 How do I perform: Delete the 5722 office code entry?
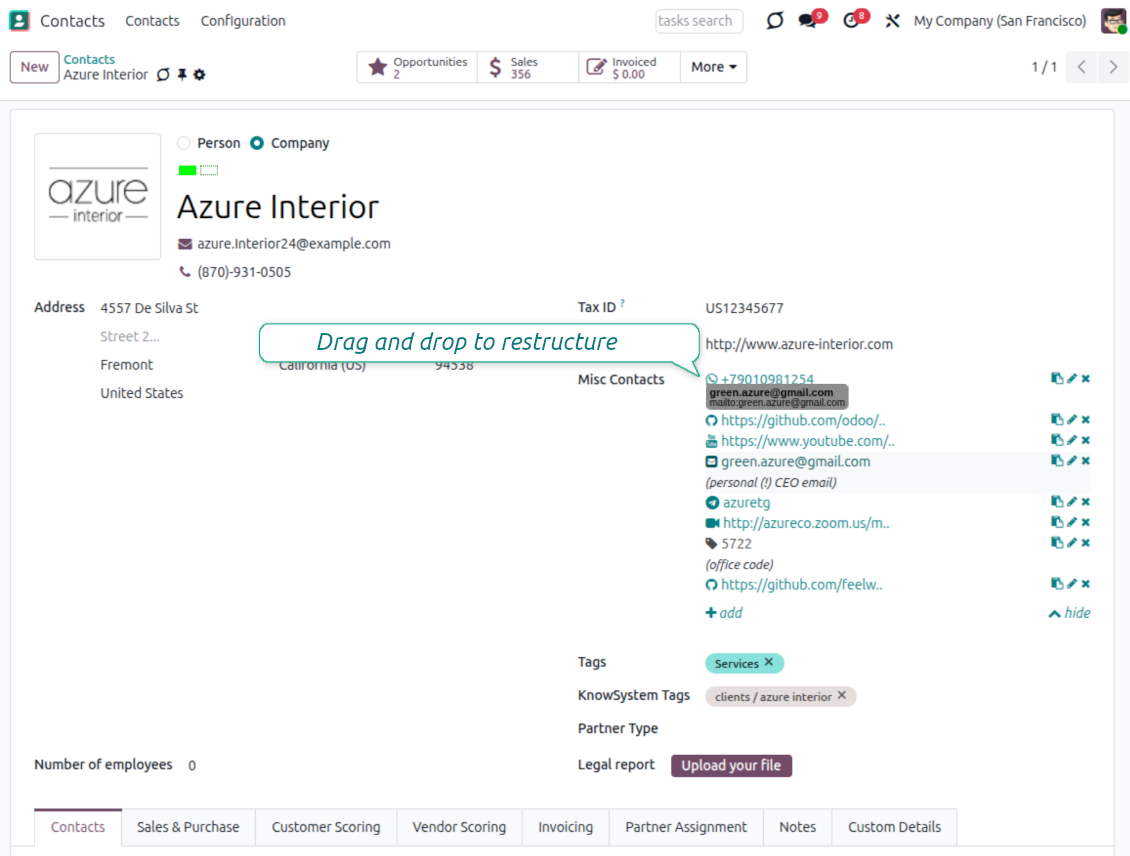[1086, 544]
